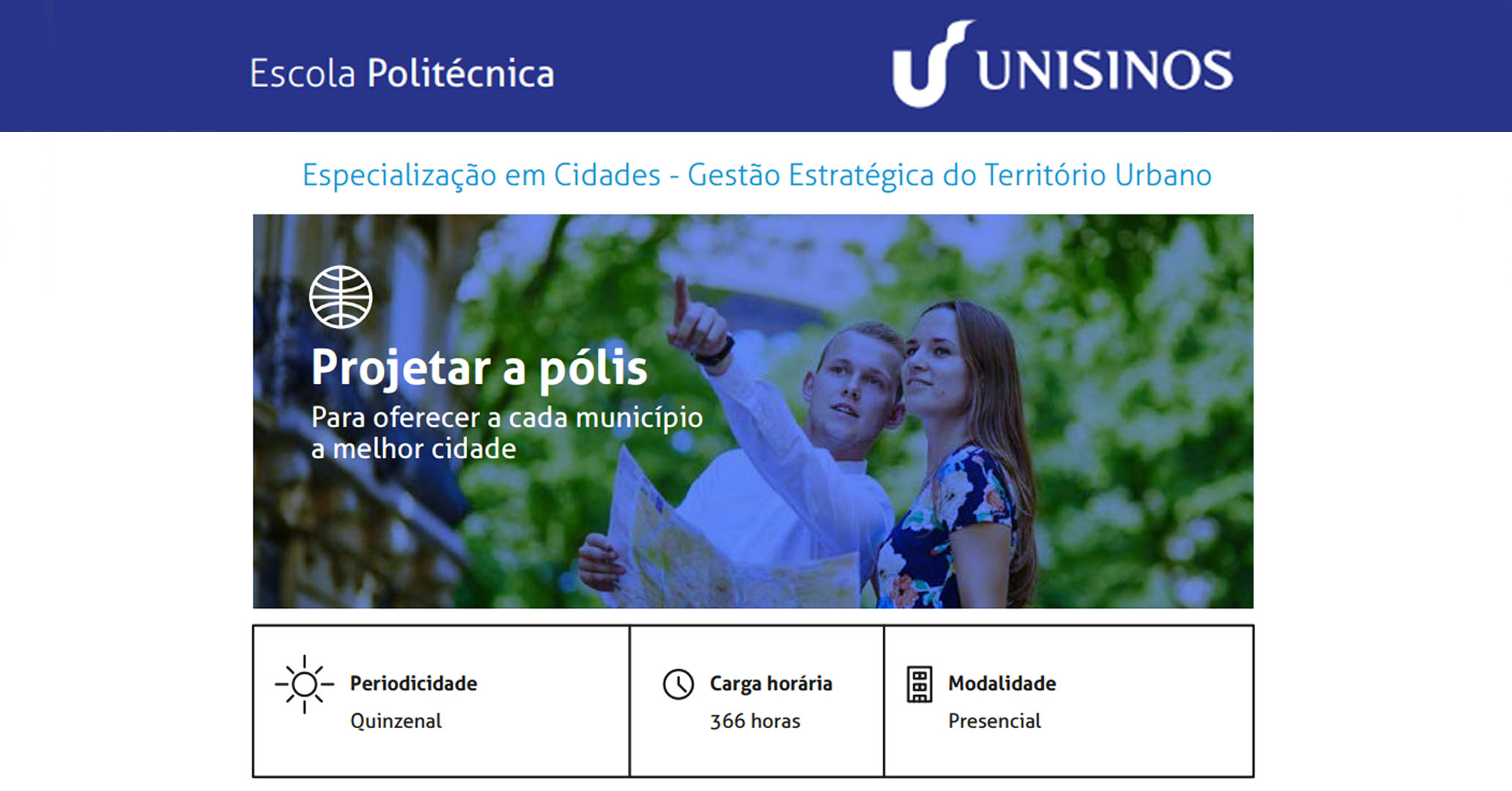Viewport: 1512px width, 791px height.
Task: Click the white globe icon on banner
Action: (341, 297)
